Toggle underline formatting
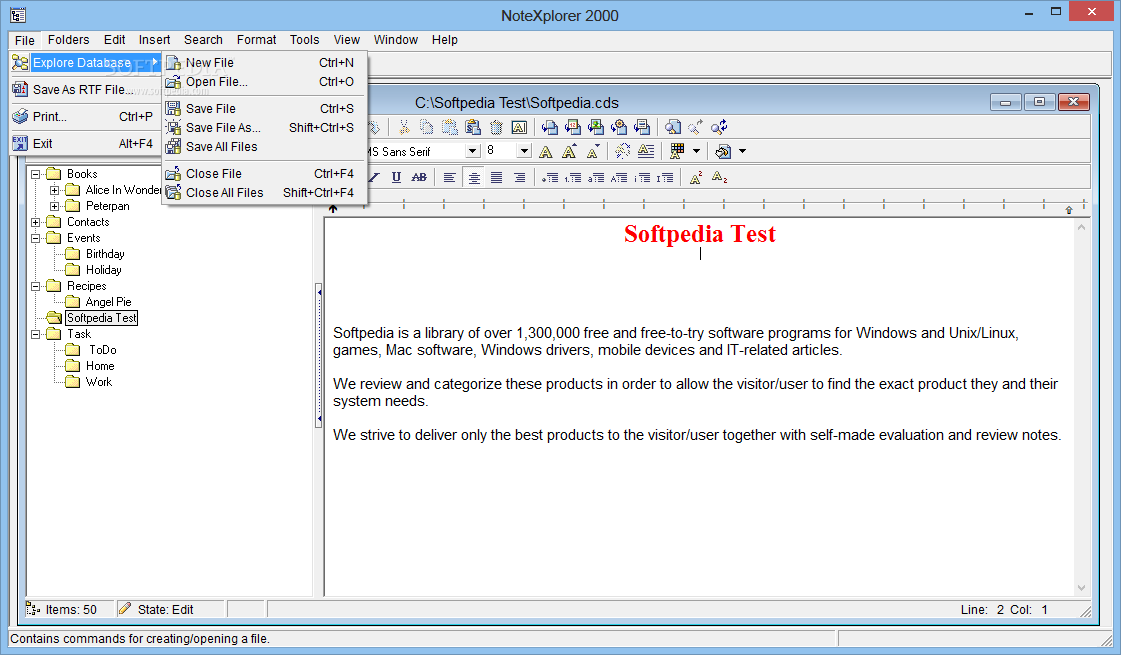This screenshot has height=655, width=1121. click(396, 177)
